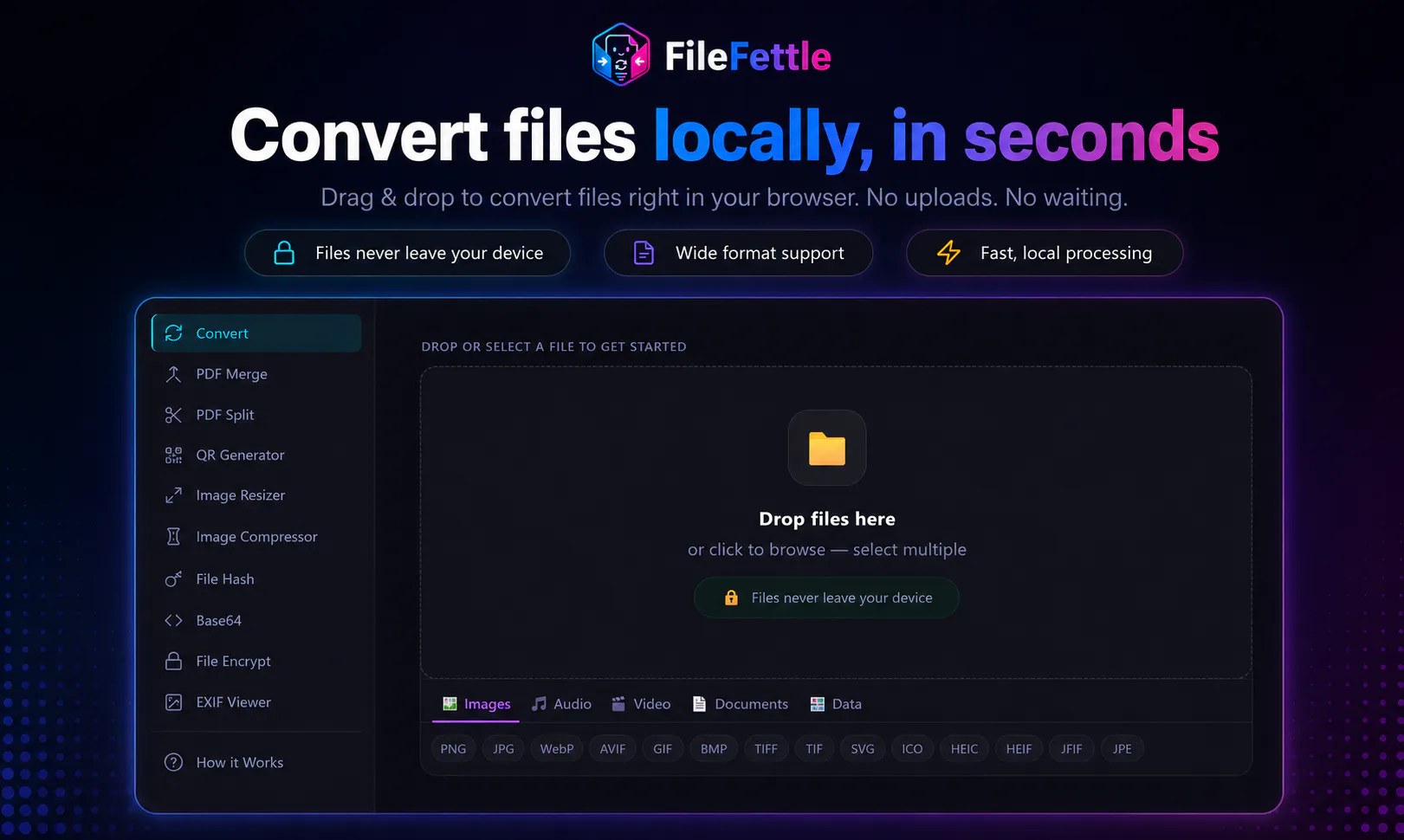Viewport: 1404px width, 840px height.
Task: Click the FileFettle hexagon logo icon
Action: 621,55
